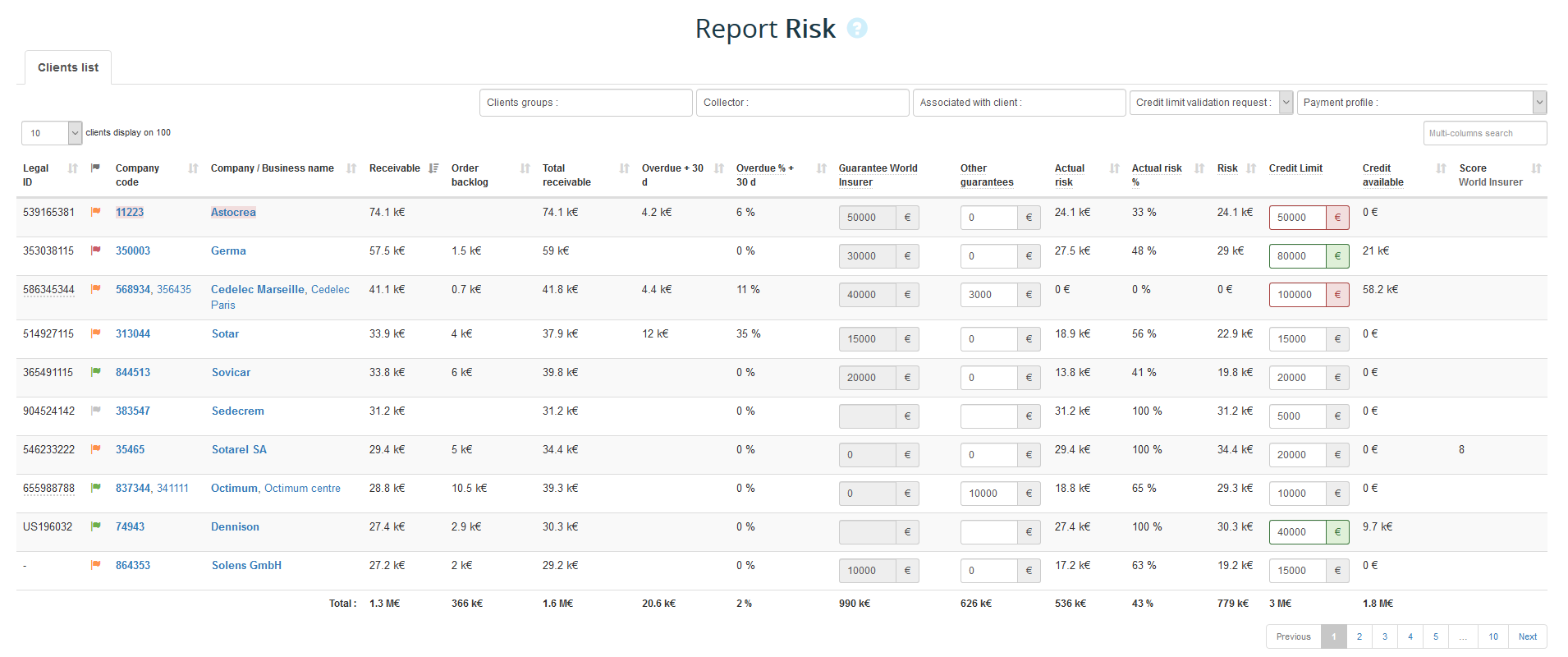Click the red flag icon in Germa row
Viewport: 1568px width, 657px height.
pos(96,250)
